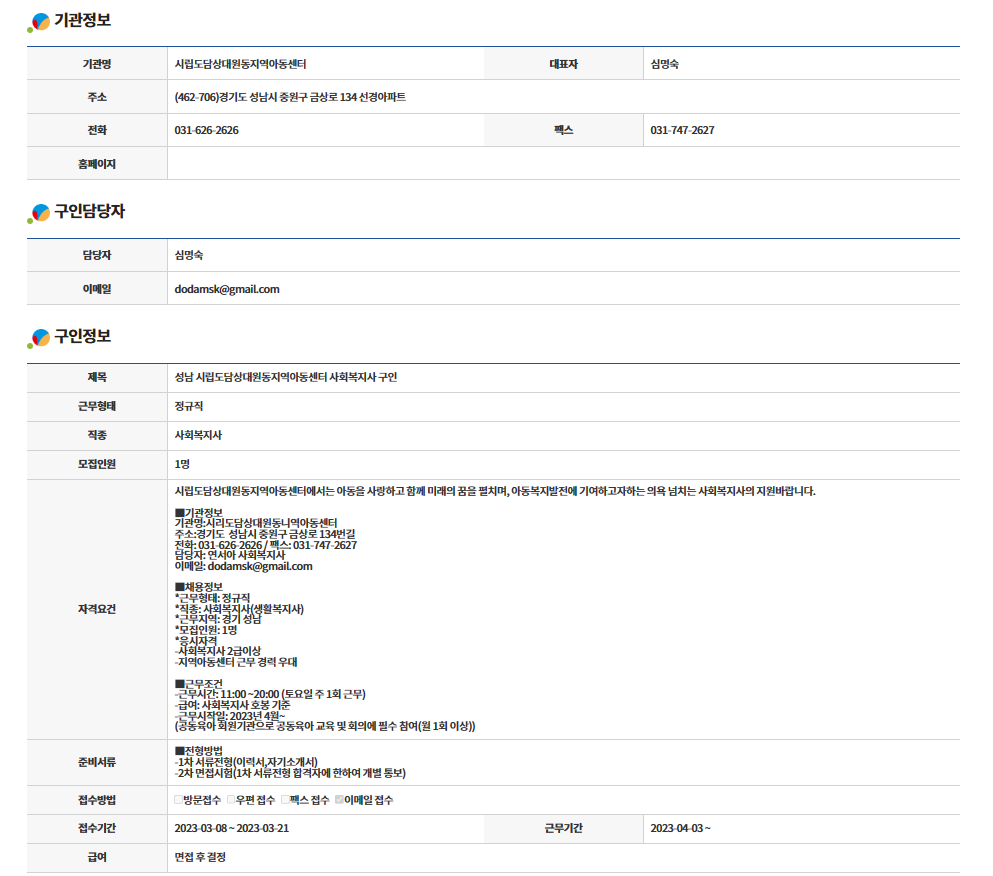
Task: Click the 직종 label cell
Action: click(x=97, y=435)
